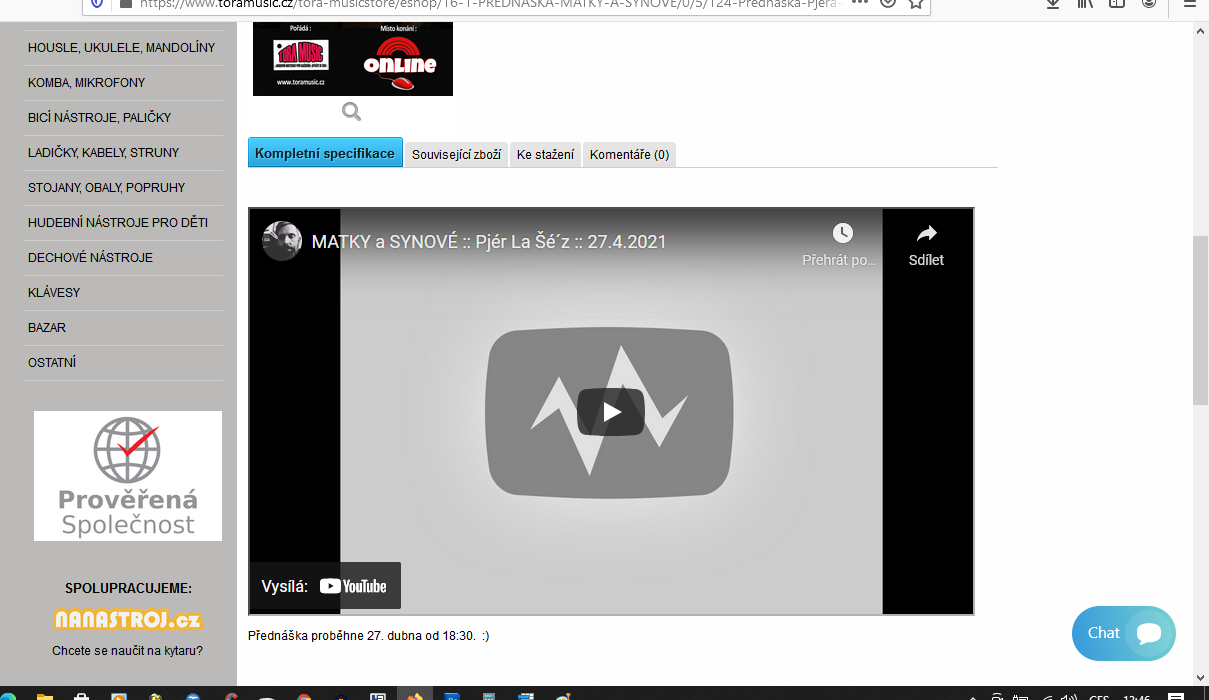The image size is (1209, 700).
Task: Open BICÍ NÁSTROJE, PALIČKY category
Action: [99, 118]
